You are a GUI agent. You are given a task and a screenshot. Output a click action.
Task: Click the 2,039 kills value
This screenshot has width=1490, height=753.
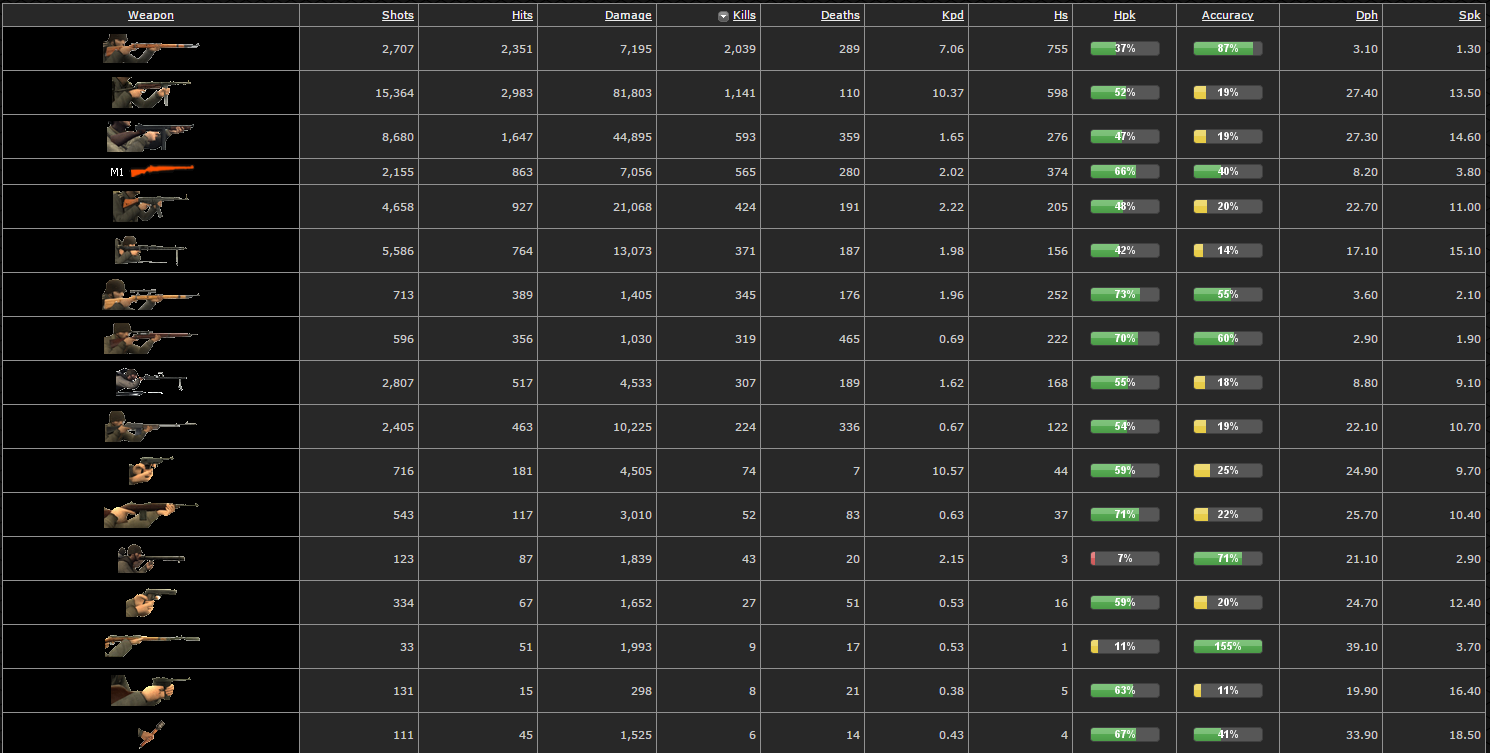pos(740,48)
